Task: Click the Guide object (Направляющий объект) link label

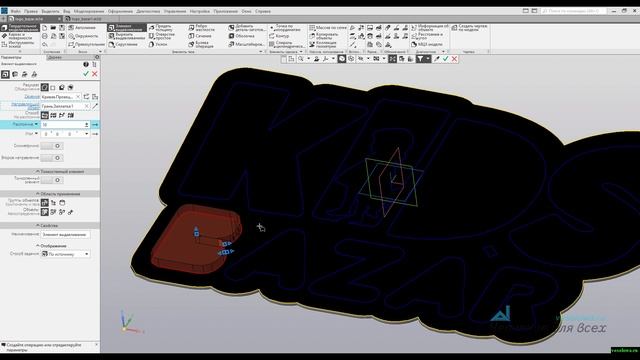Action: [25, 106]
